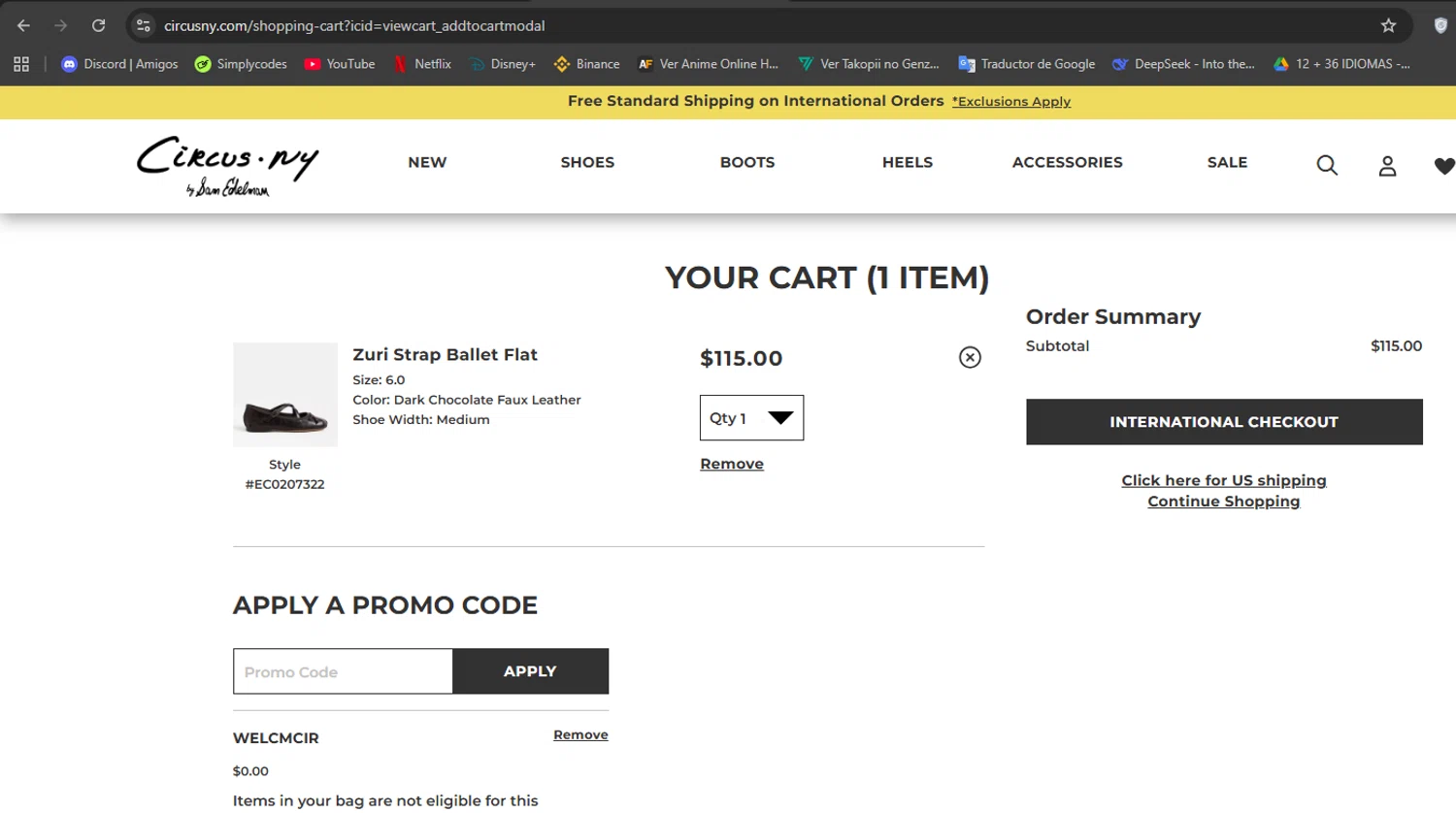This screenshot has width=1456, height=813.
Task: Open the site search magnifier icon
Action: coord(1327,166)
